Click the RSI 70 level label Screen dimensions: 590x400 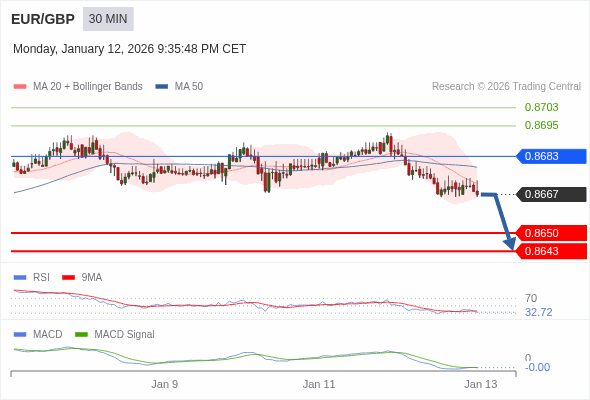pos(531,298)
